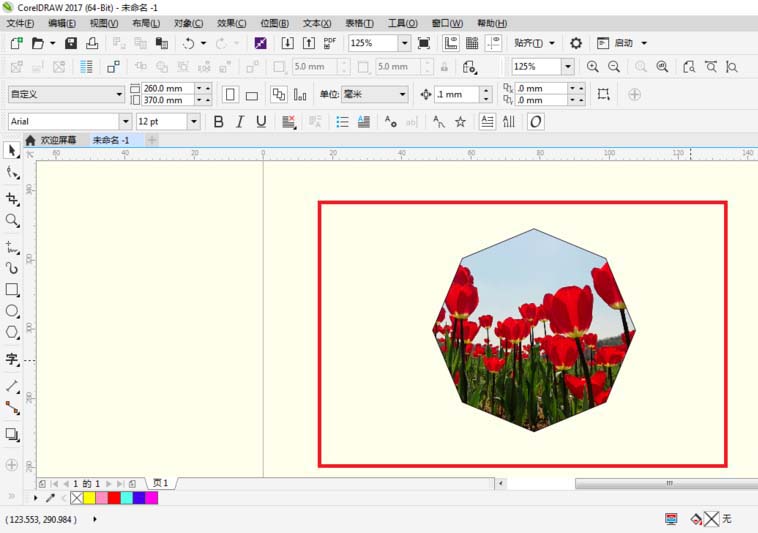Click the Import icon
Viewport: 758px width, 533px height.
tap(288, 43)
